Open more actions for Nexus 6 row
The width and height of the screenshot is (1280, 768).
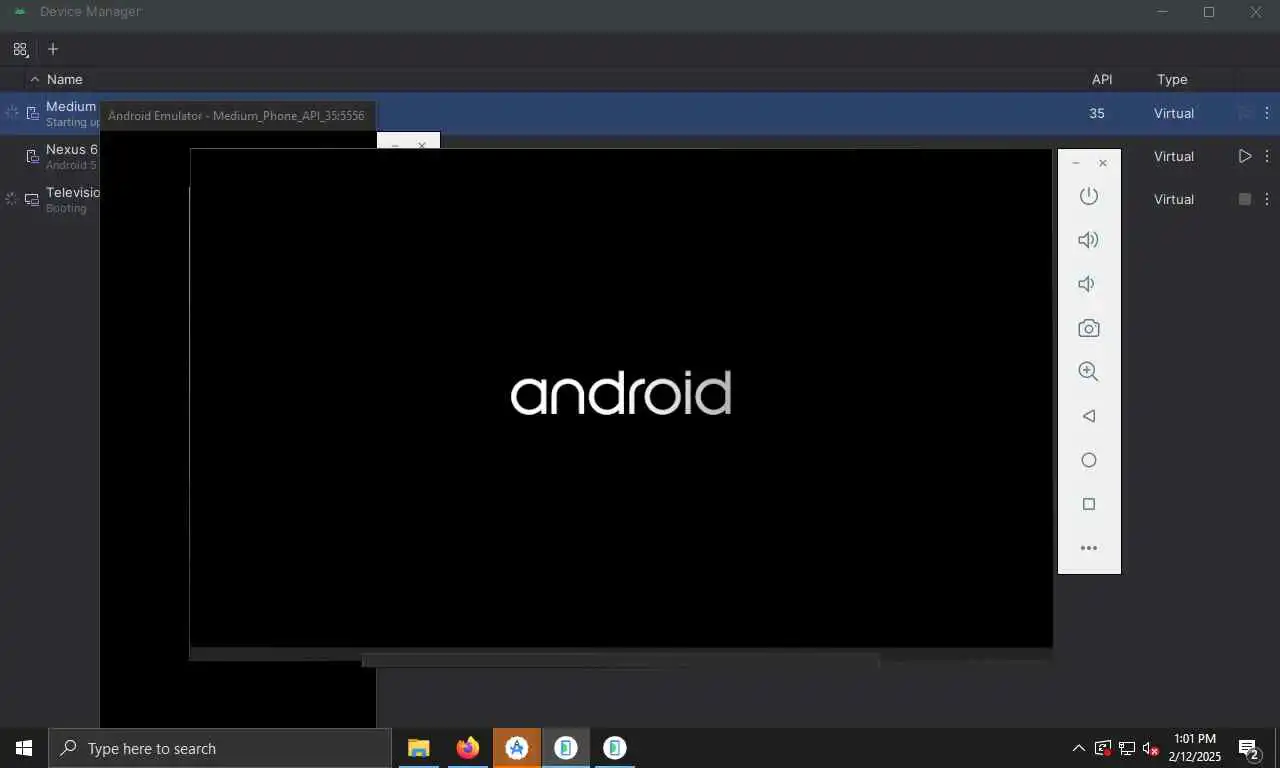click(x=1267, y=156)
